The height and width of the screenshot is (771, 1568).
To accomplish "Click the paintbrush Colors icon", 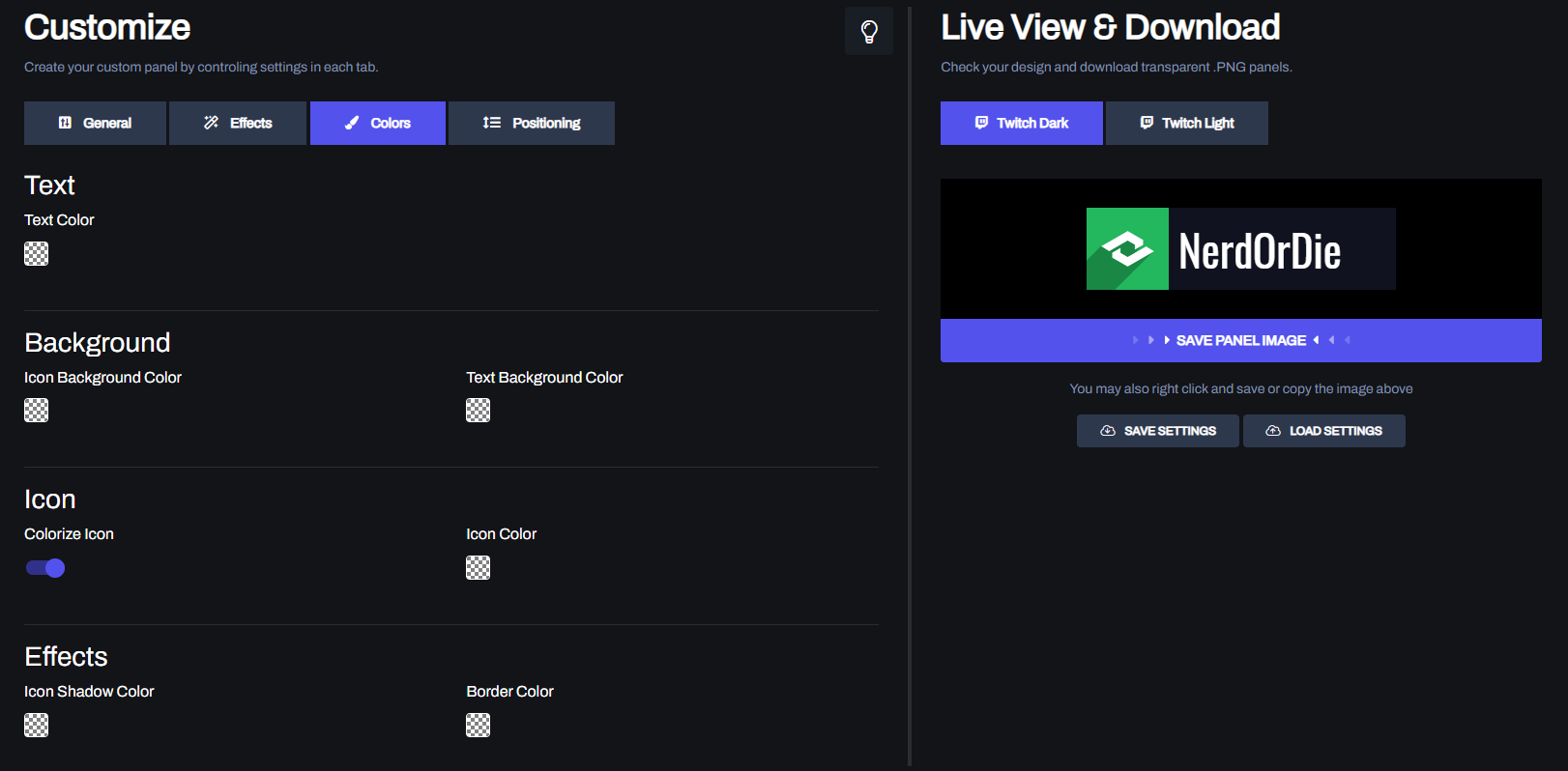I will pos(352,123).
